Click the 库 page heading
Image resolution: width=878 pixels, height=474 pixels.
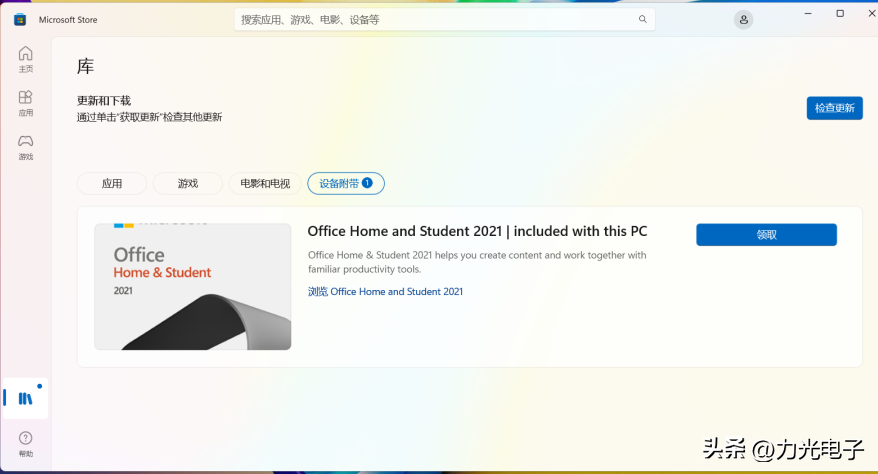click(x=85, y=67)
